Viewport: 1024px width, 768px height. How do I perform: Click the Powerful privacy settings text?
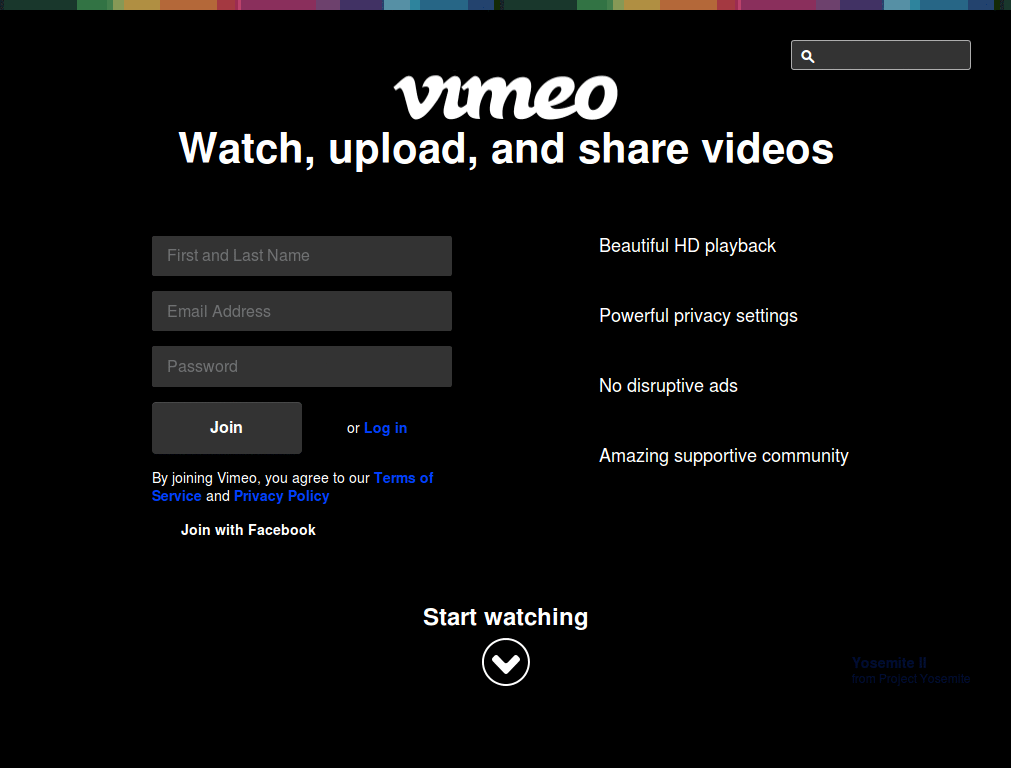point(698,316)
